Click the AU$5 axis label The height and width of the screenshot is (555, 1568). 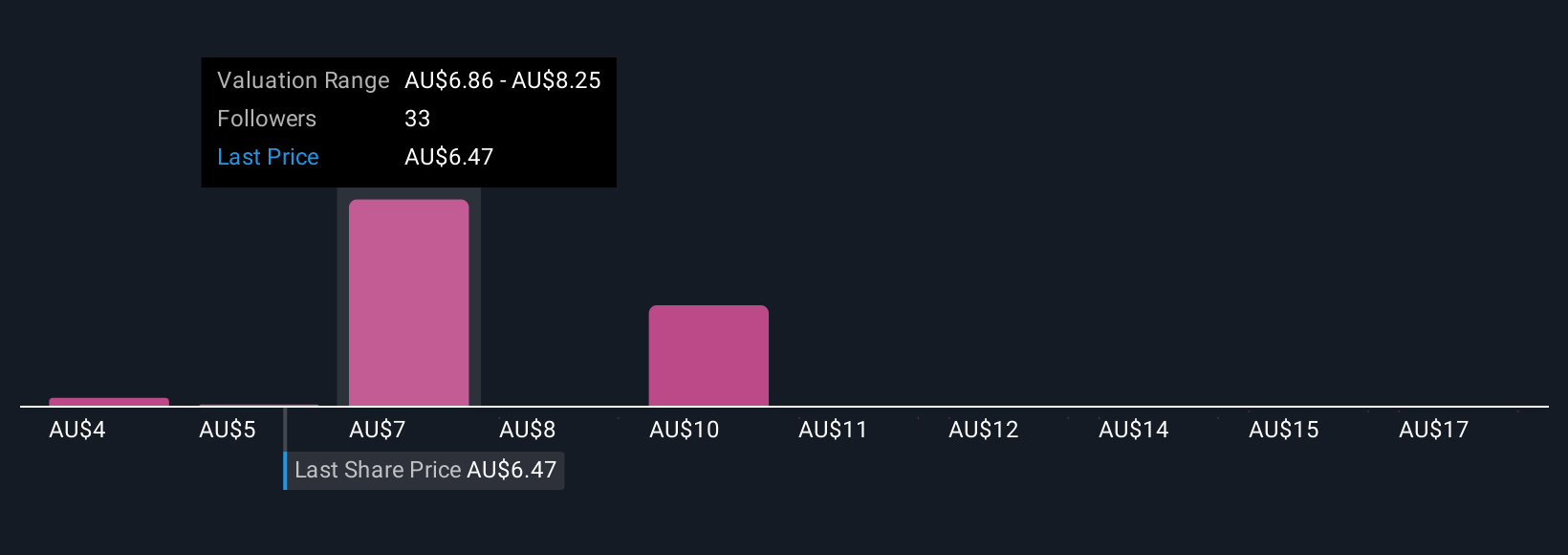(228, 430)
